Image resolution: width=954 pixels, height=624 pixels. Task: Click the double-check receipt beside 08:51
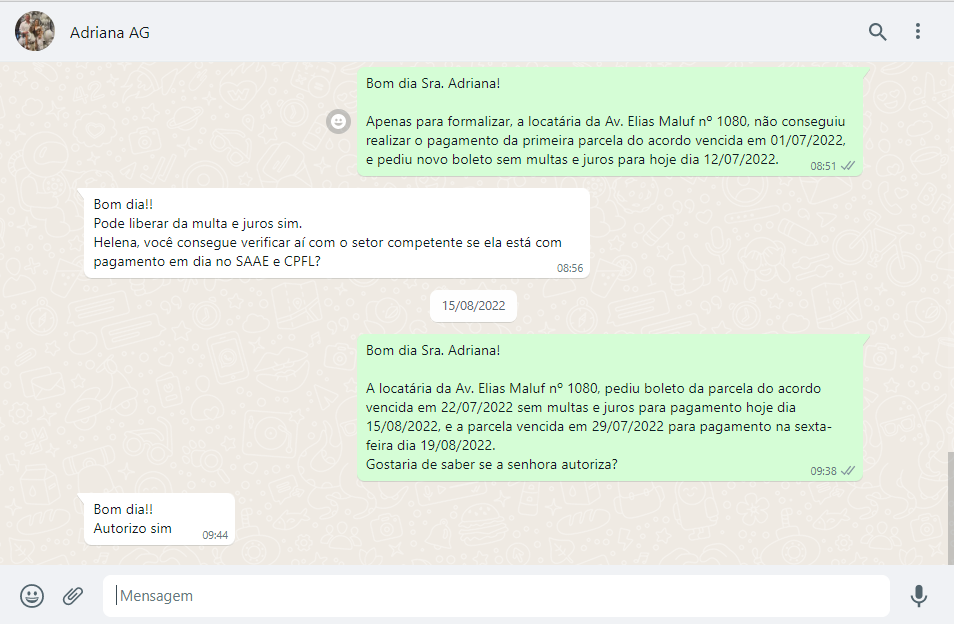click(x=848, y=166)
